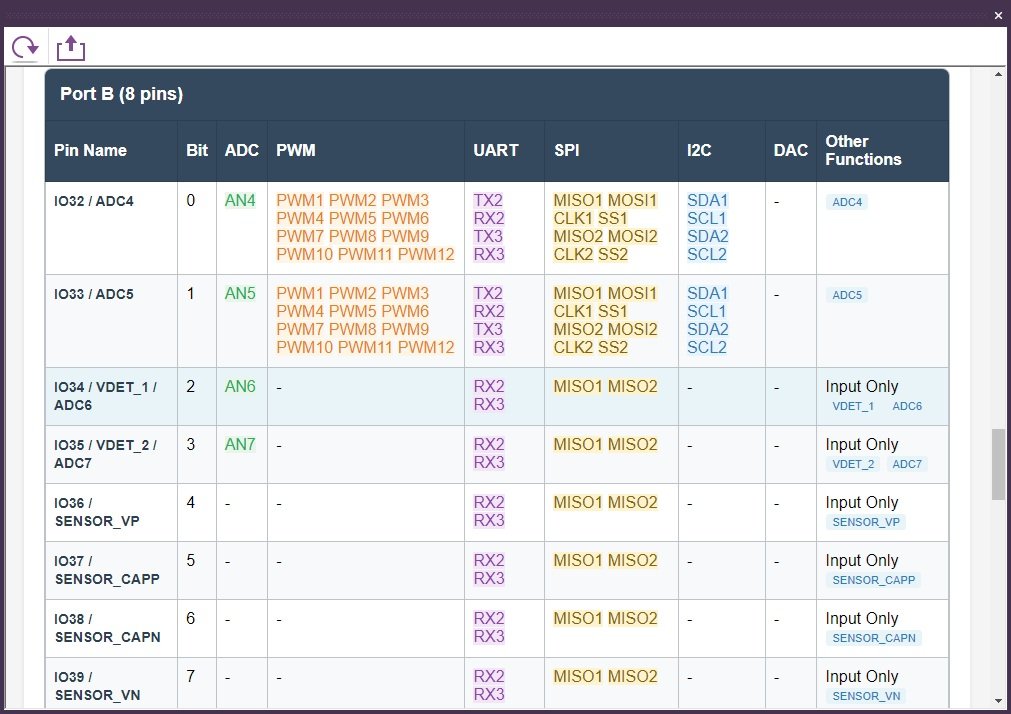
Task: Click the Other Functions column header
Action: pyautogui.click(x=863, y=150)
